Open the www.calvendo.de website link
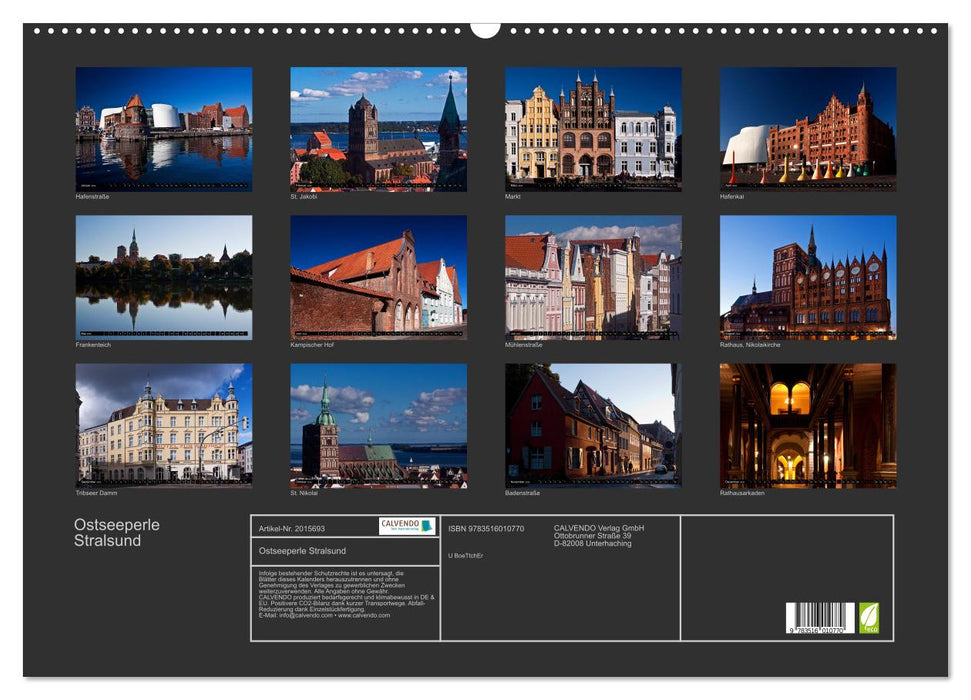Screen dimensions: 971x700 point(365,614)
